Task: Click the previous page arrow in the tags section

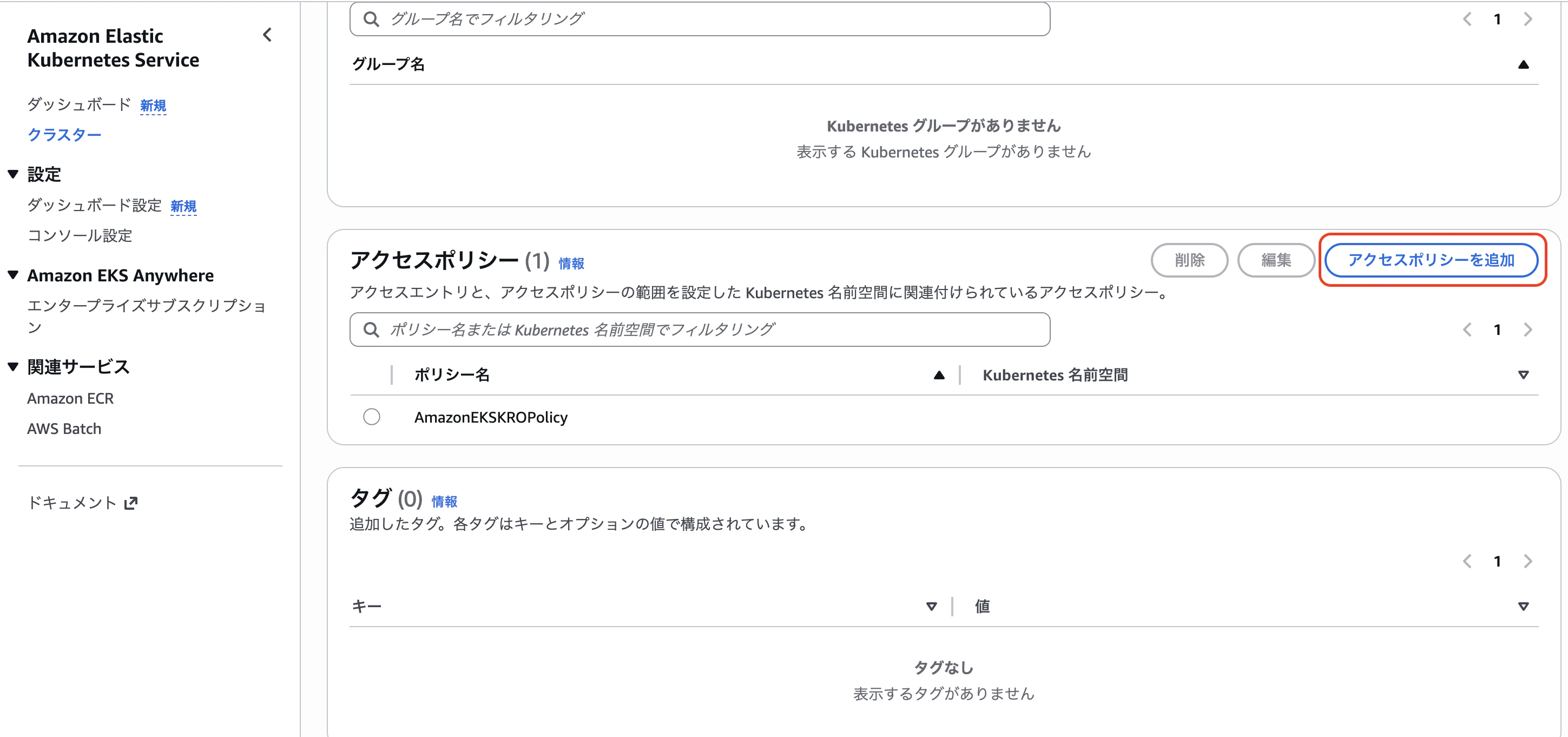Action: click(1467, 561)
